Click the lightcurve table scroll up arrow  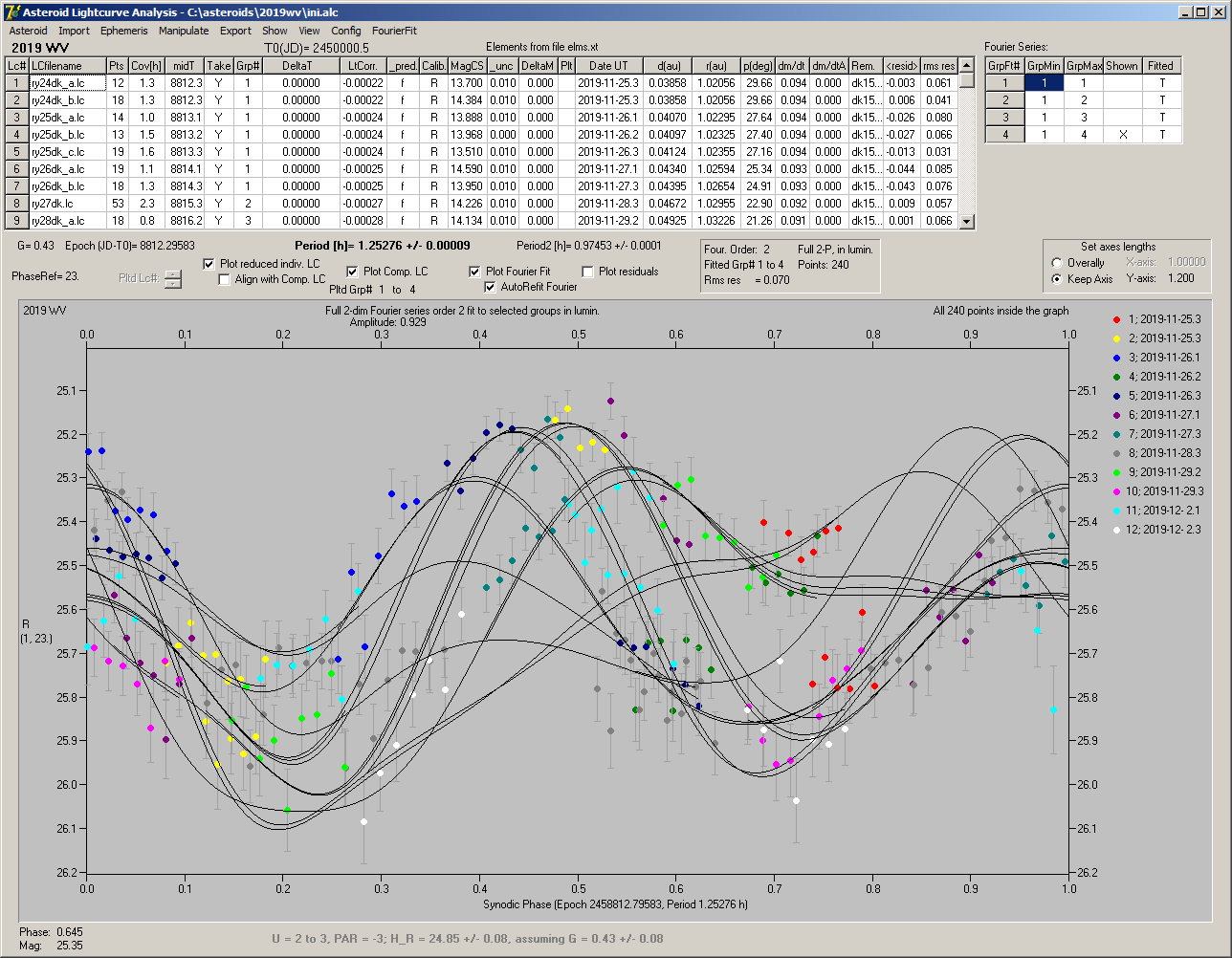pyautogui.click(x=967, y=66)
